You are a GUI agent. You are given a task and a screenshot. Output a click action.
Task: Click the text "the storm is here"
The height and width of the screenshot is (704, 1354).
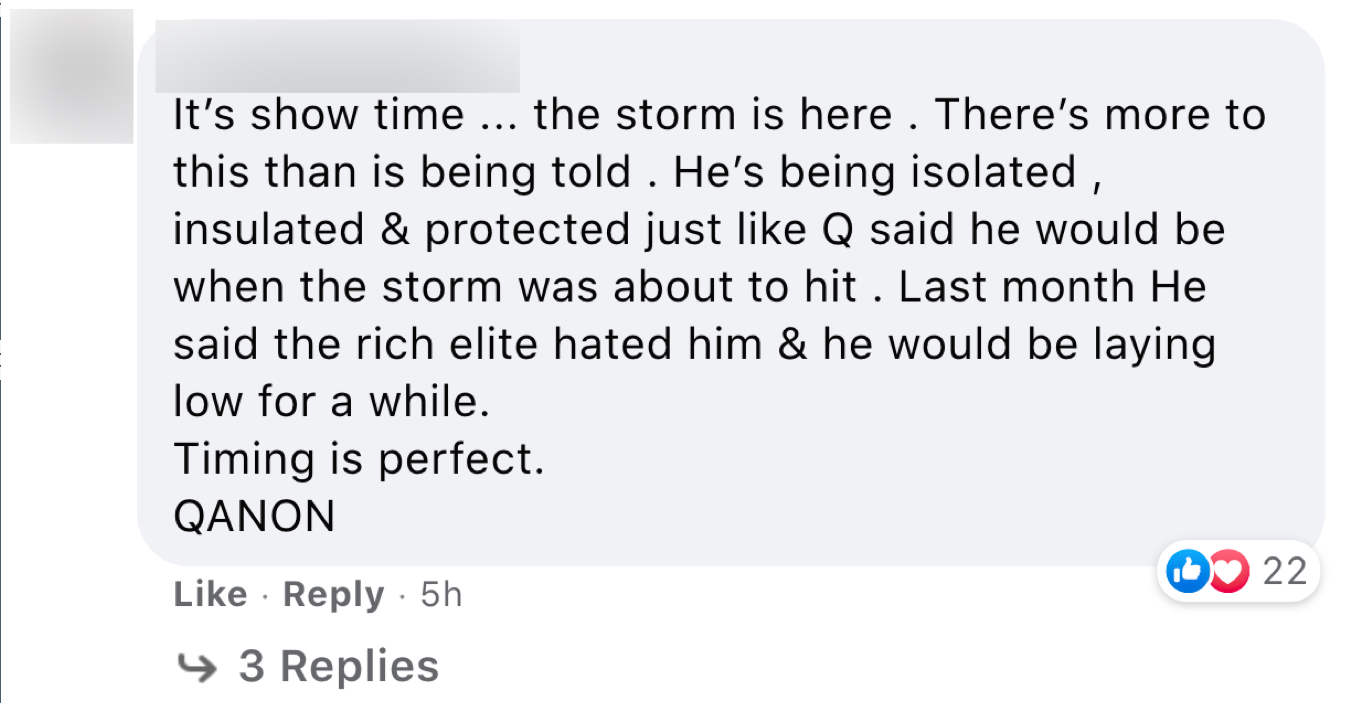click(x=712, y=116)
